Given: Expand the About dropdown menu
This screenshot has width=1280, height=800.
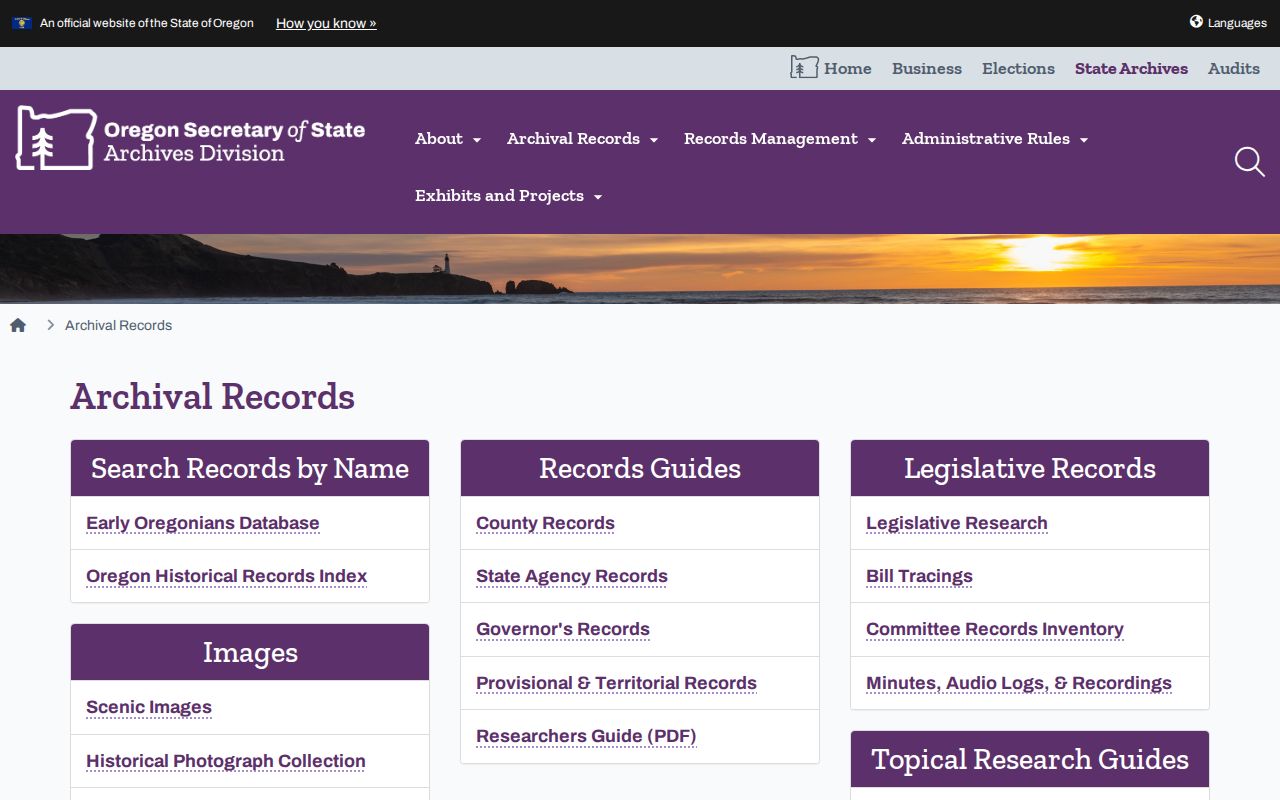Looking at the screenshot, I should [x=448, y=139].
